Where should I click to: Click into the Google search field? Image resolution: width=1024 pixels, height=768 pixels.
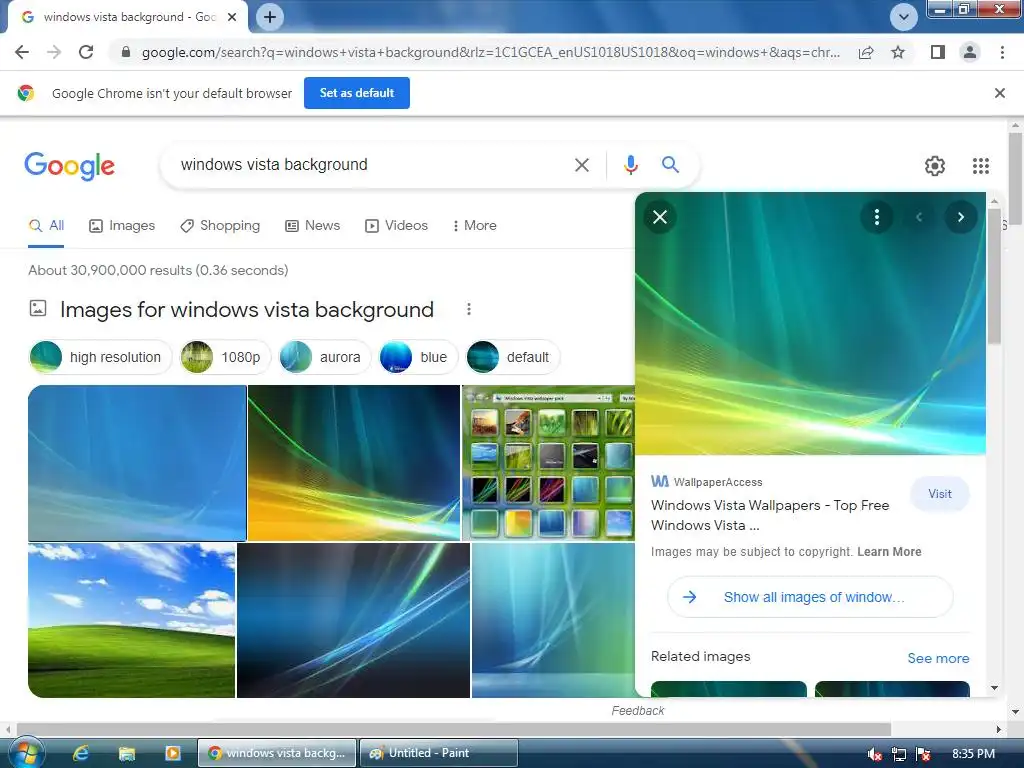click(x=372, y=165)
